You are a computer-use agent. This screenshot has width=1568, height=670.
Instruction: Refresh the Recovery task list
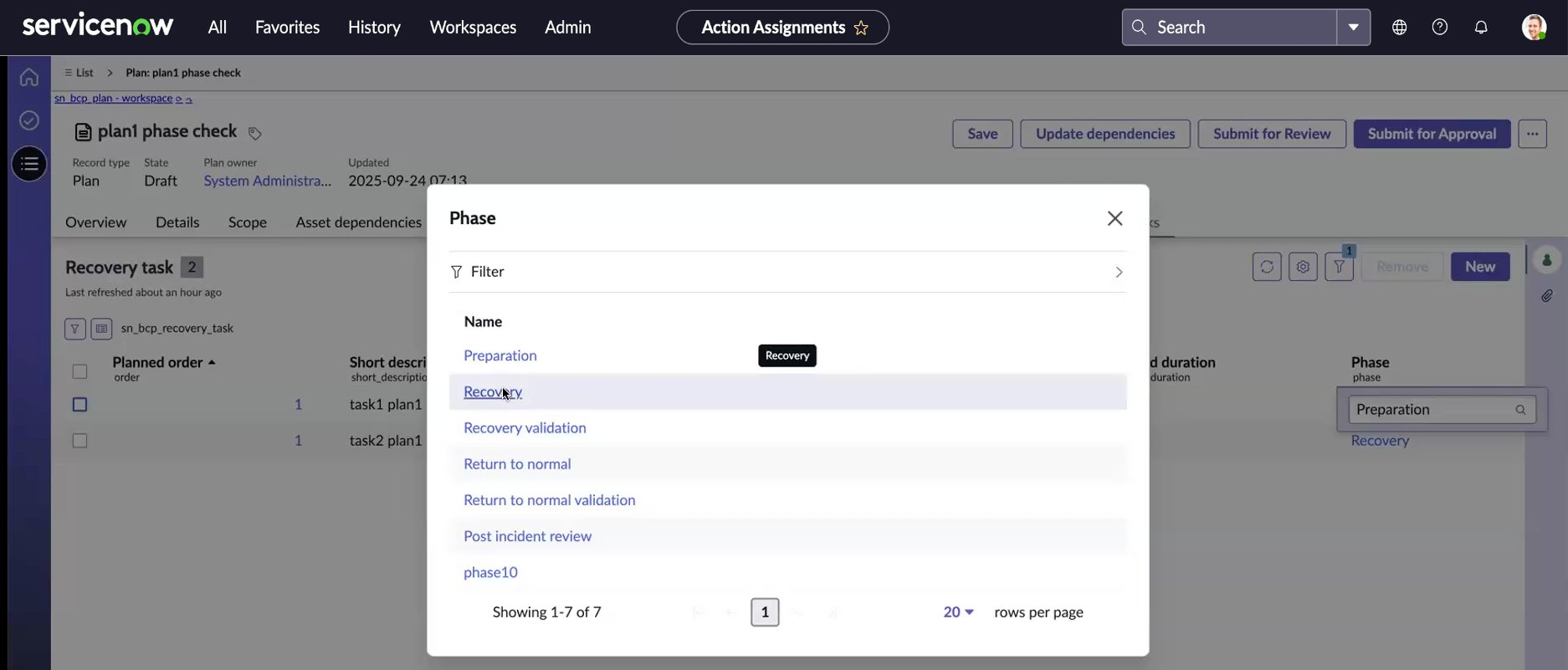click(1267, 267)
